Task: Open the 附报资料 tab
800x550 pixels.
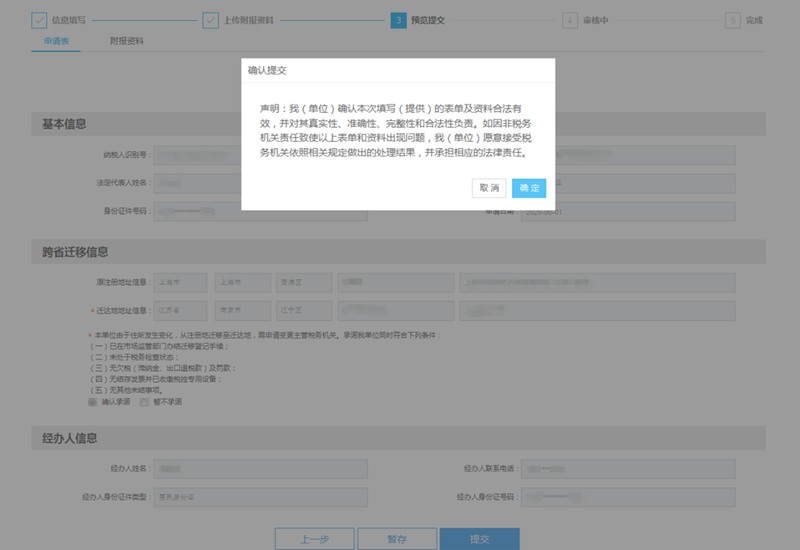Action: pos(127,41)
